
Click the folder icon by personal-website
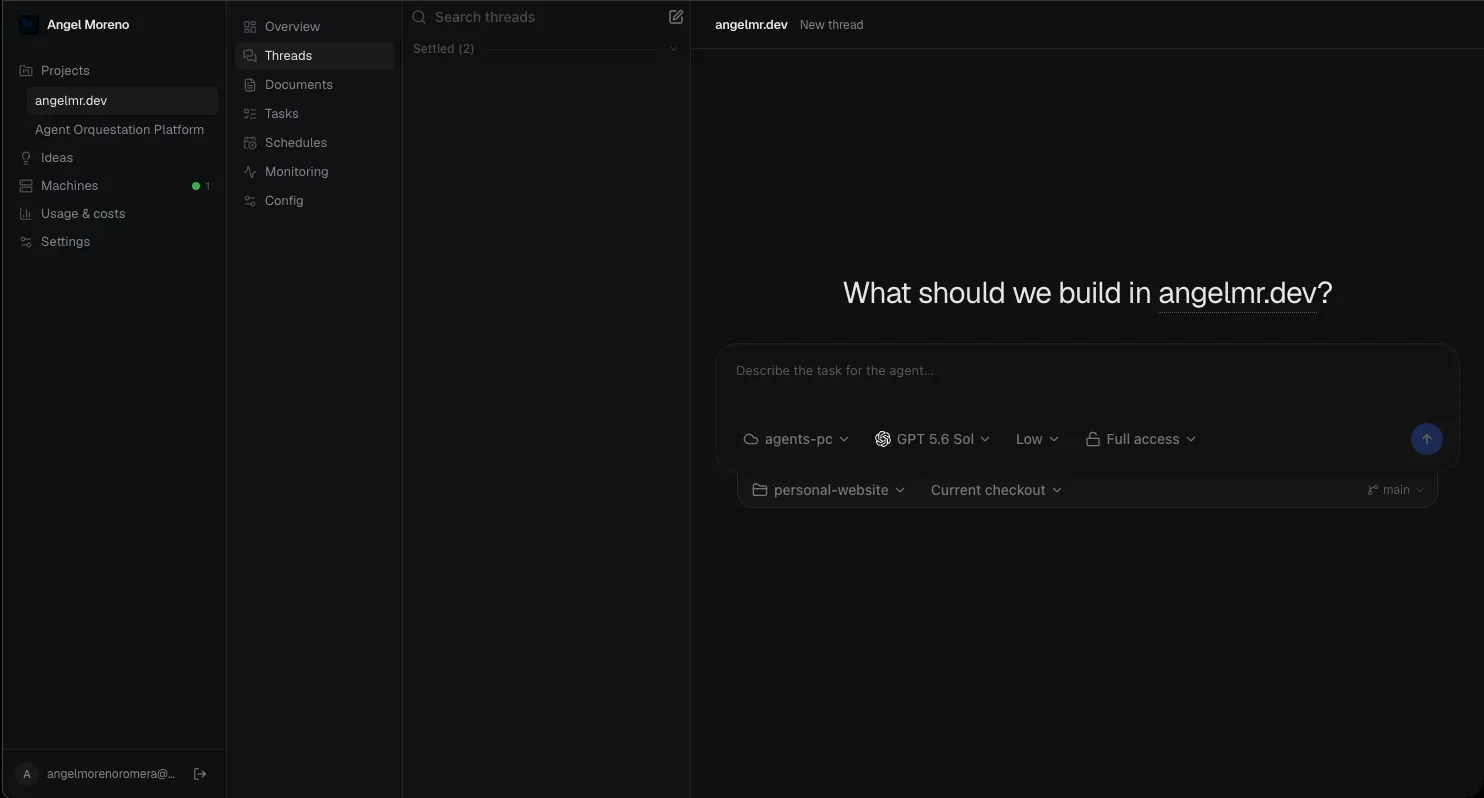point(760,490)
